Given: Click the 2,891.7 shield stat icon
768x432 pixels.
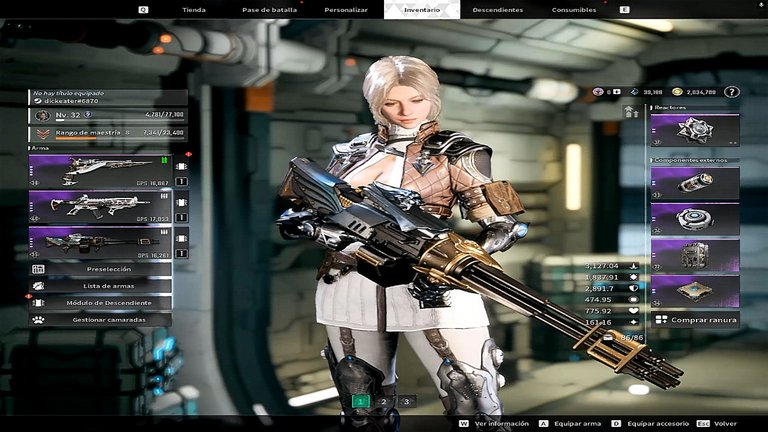Looking at the screenshot, I should (633, 288).
